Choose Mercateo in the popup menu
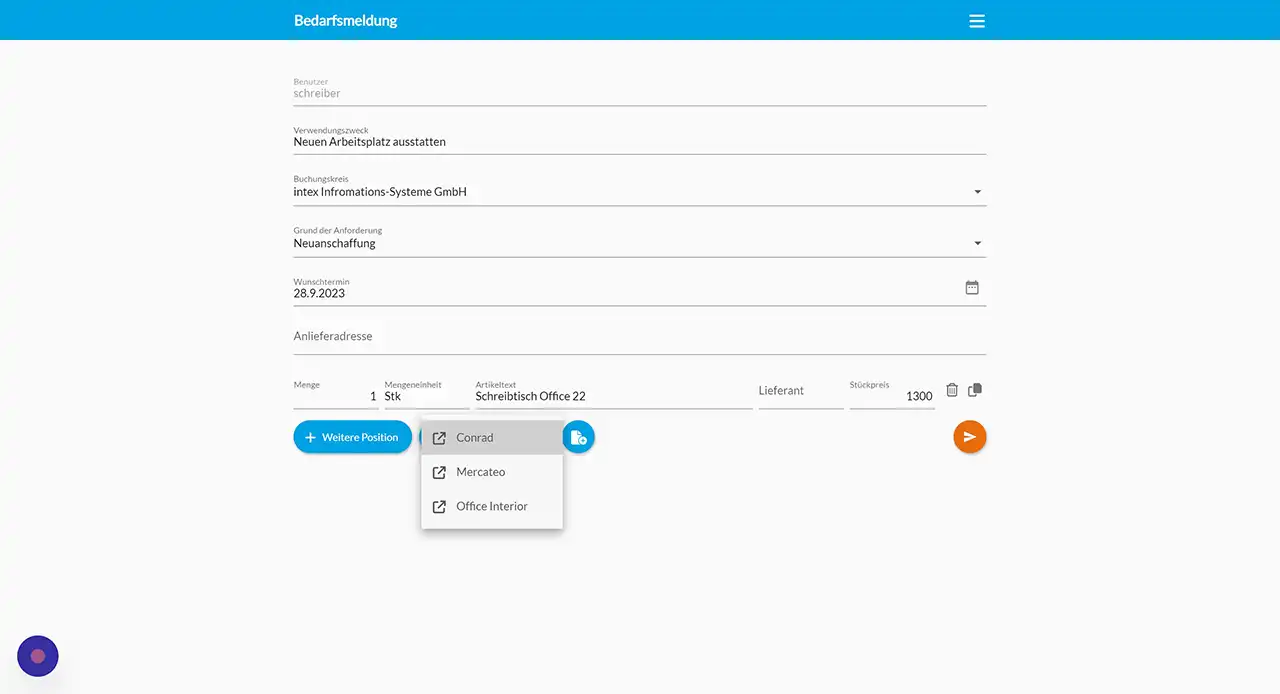This screenshot has height=694, width=1280. point(481,472)
